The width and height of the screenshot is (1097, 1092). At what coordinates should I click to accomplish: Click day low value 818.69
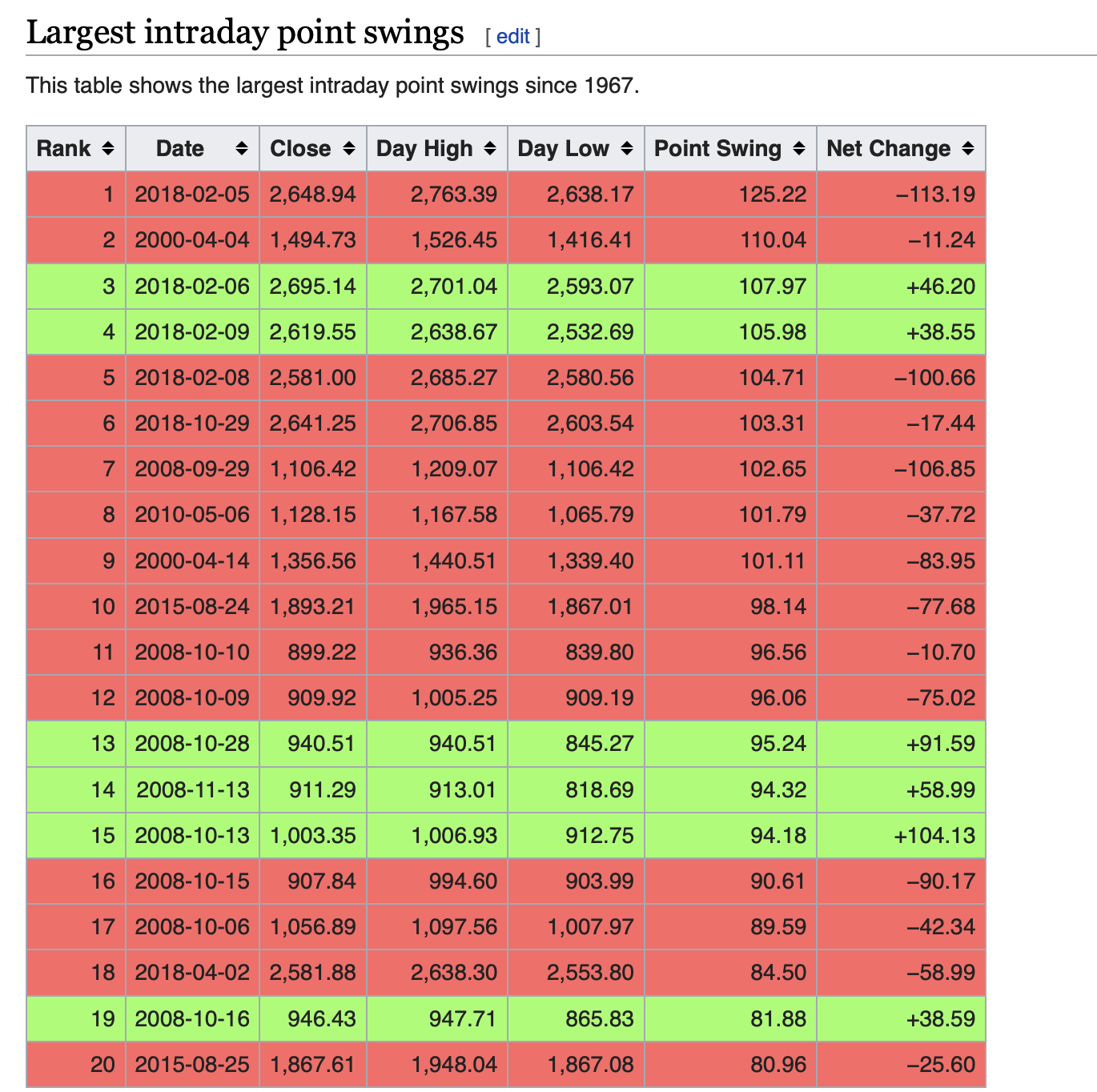[x=600, y=790]
